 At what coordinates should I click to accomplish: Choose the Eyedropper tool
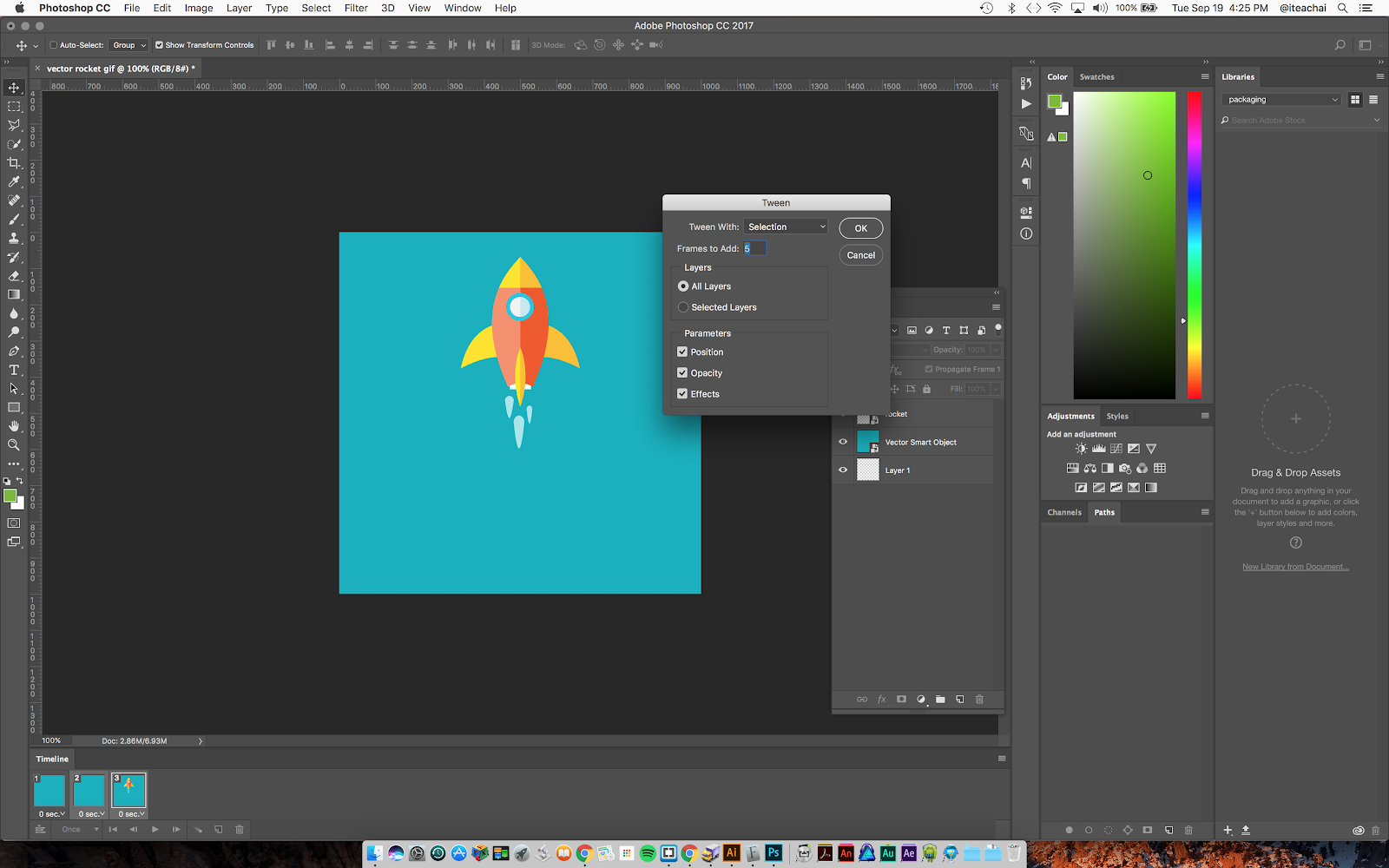pyautogui.click(x=14, y=182)
